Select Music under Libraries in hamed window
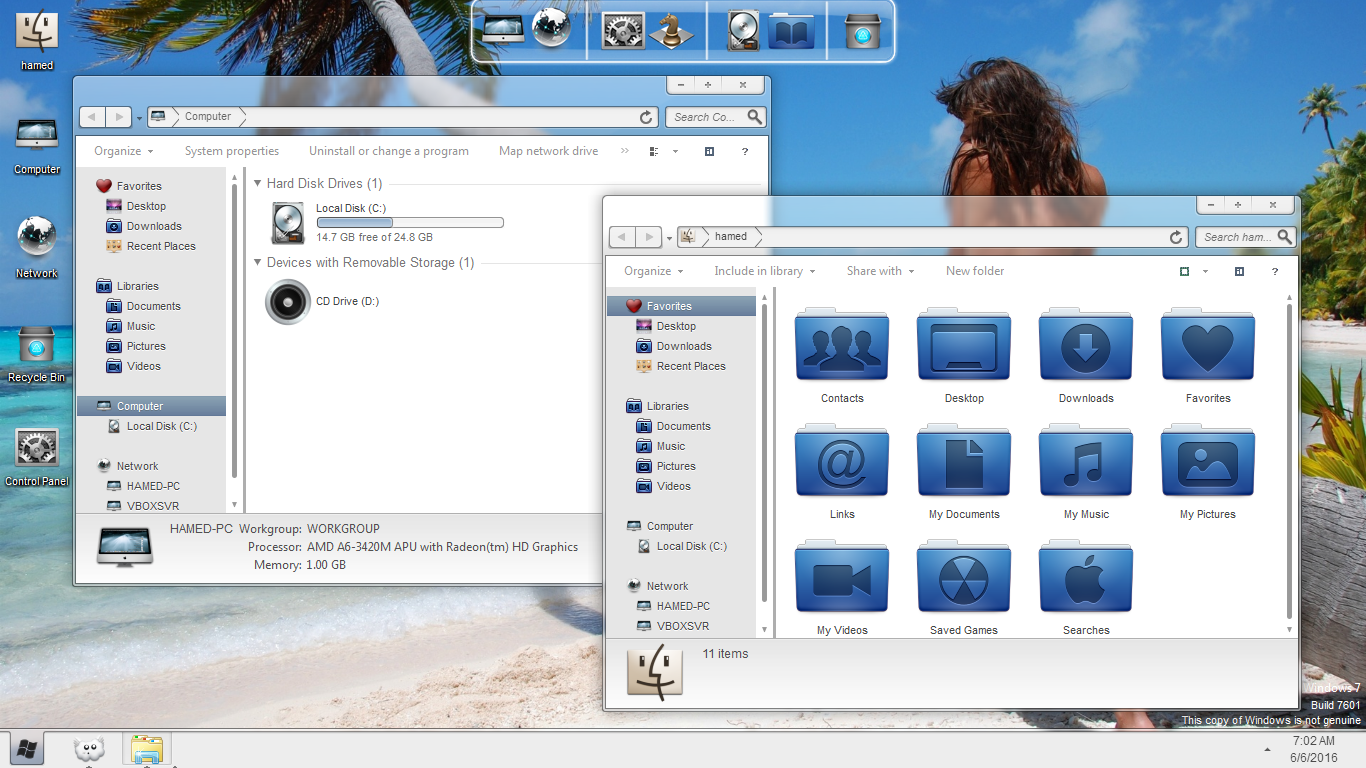Viewport: 1366px width, 768px height. (x=670, y=446)
